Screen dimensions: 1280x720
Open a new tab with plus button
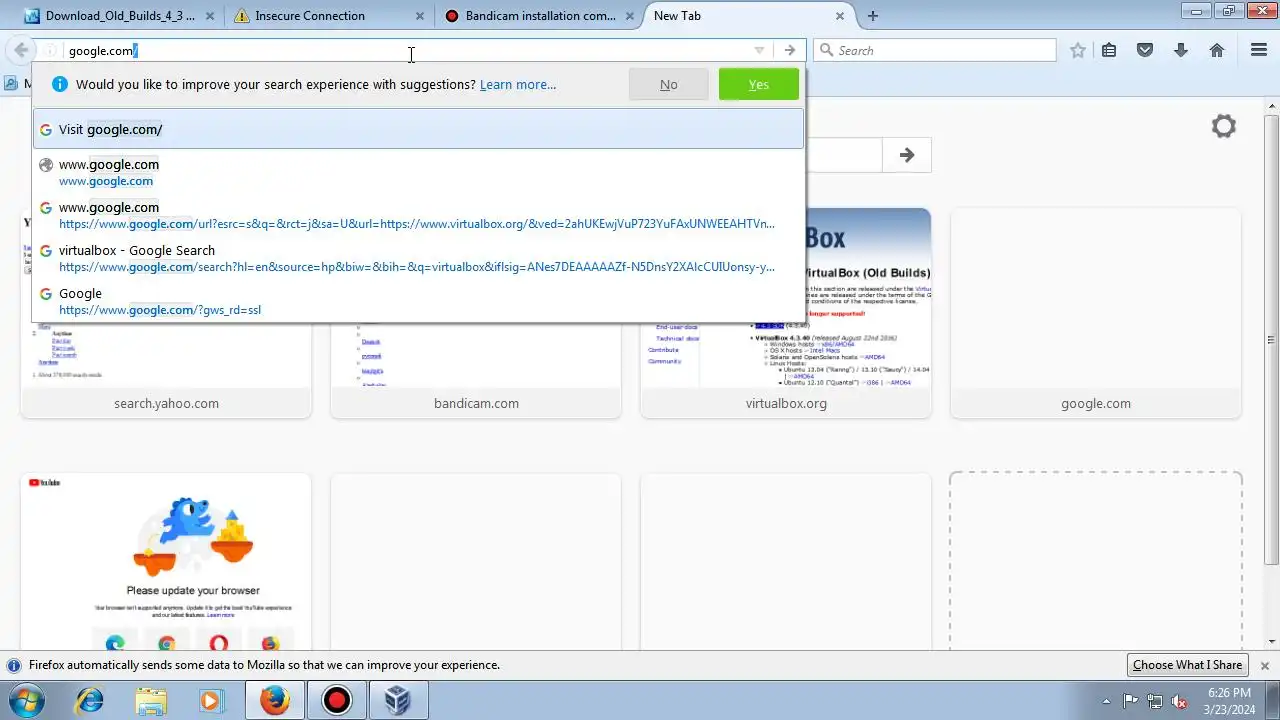click(873, 16)
